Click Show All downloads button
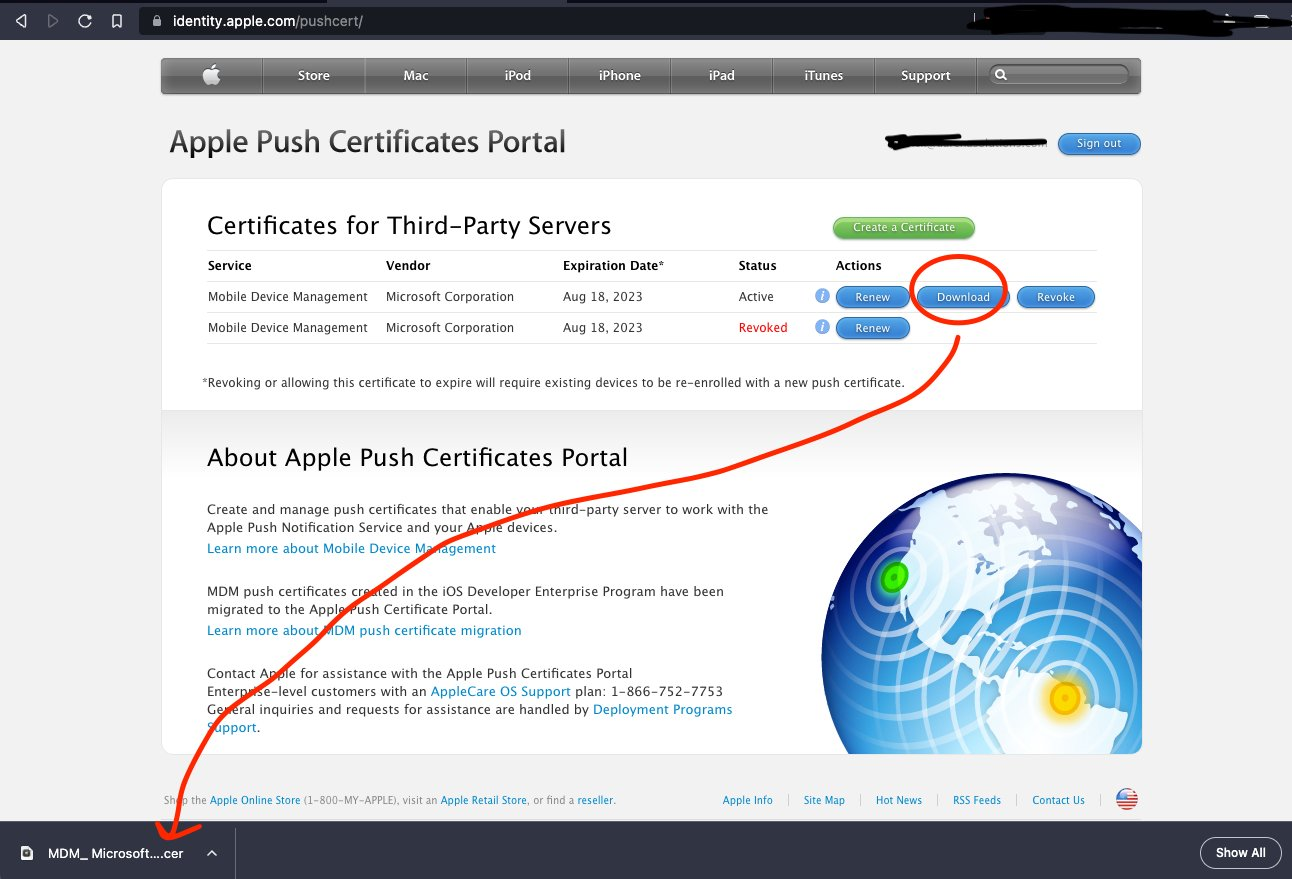Image resolution: width=1292 pixels, height=879 pixels. tap(1240, 853)
